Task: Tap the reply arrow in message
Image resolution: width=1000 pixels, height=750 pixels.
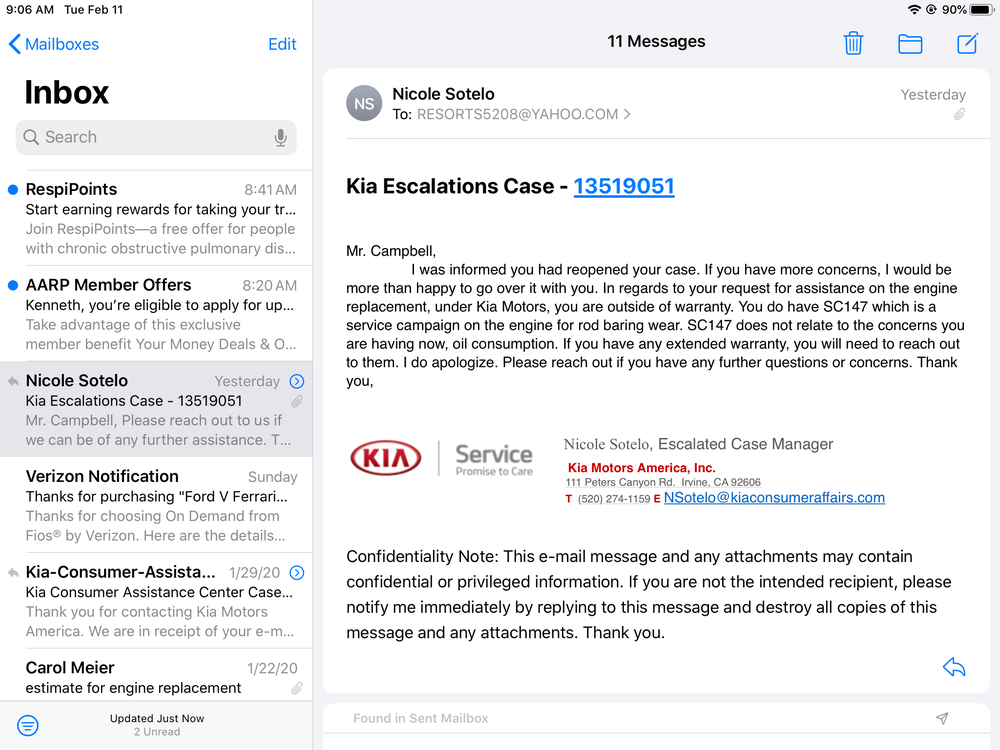Action: pyautogui.click(x=954, y=668)
